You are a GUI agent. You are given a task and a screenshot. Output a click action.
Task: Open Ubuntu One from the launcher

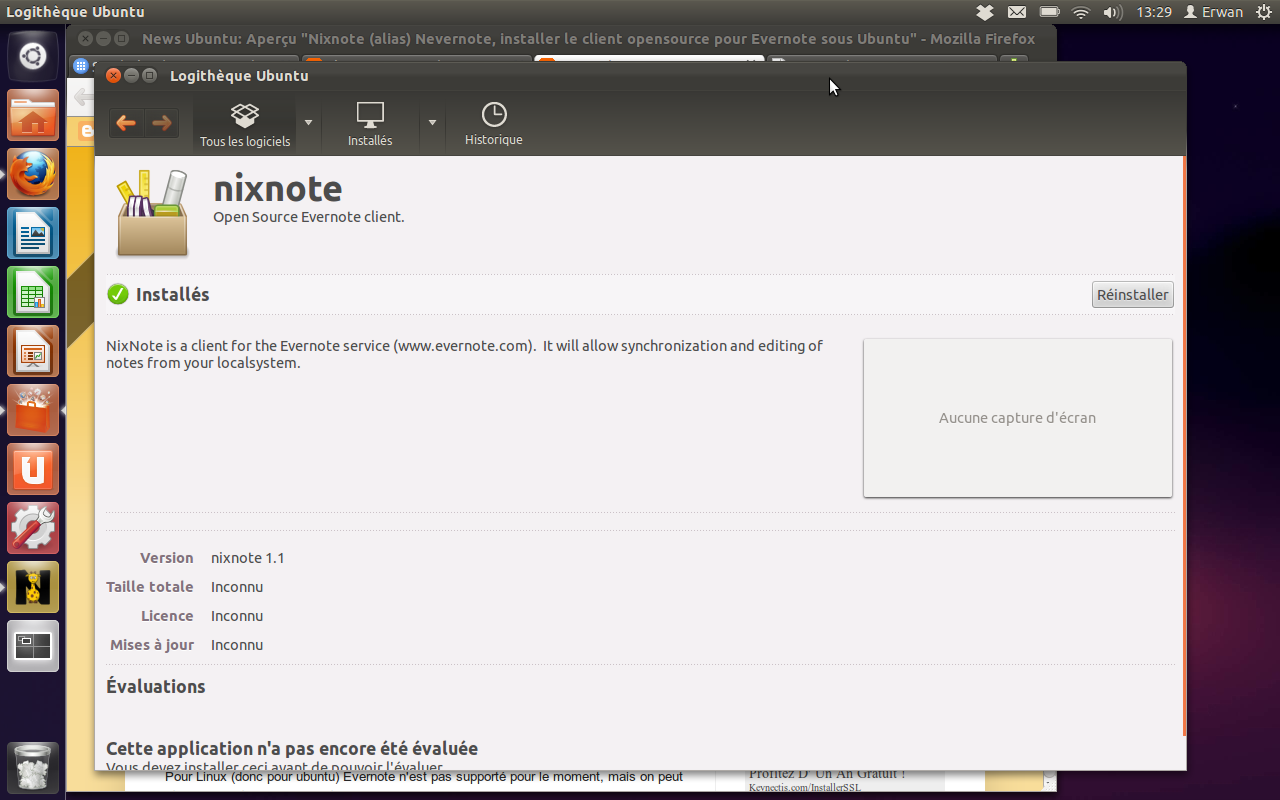pos(33,469)
